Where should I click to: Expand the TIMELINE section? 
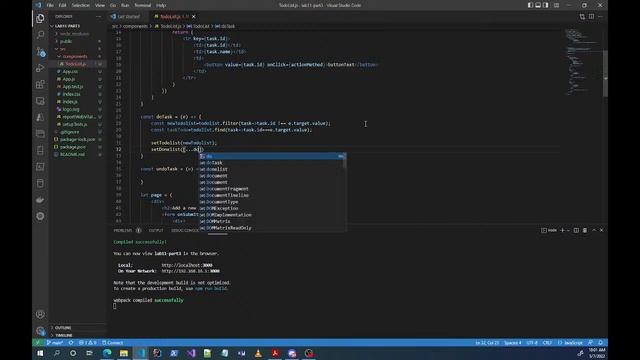[x=77, y=335]
